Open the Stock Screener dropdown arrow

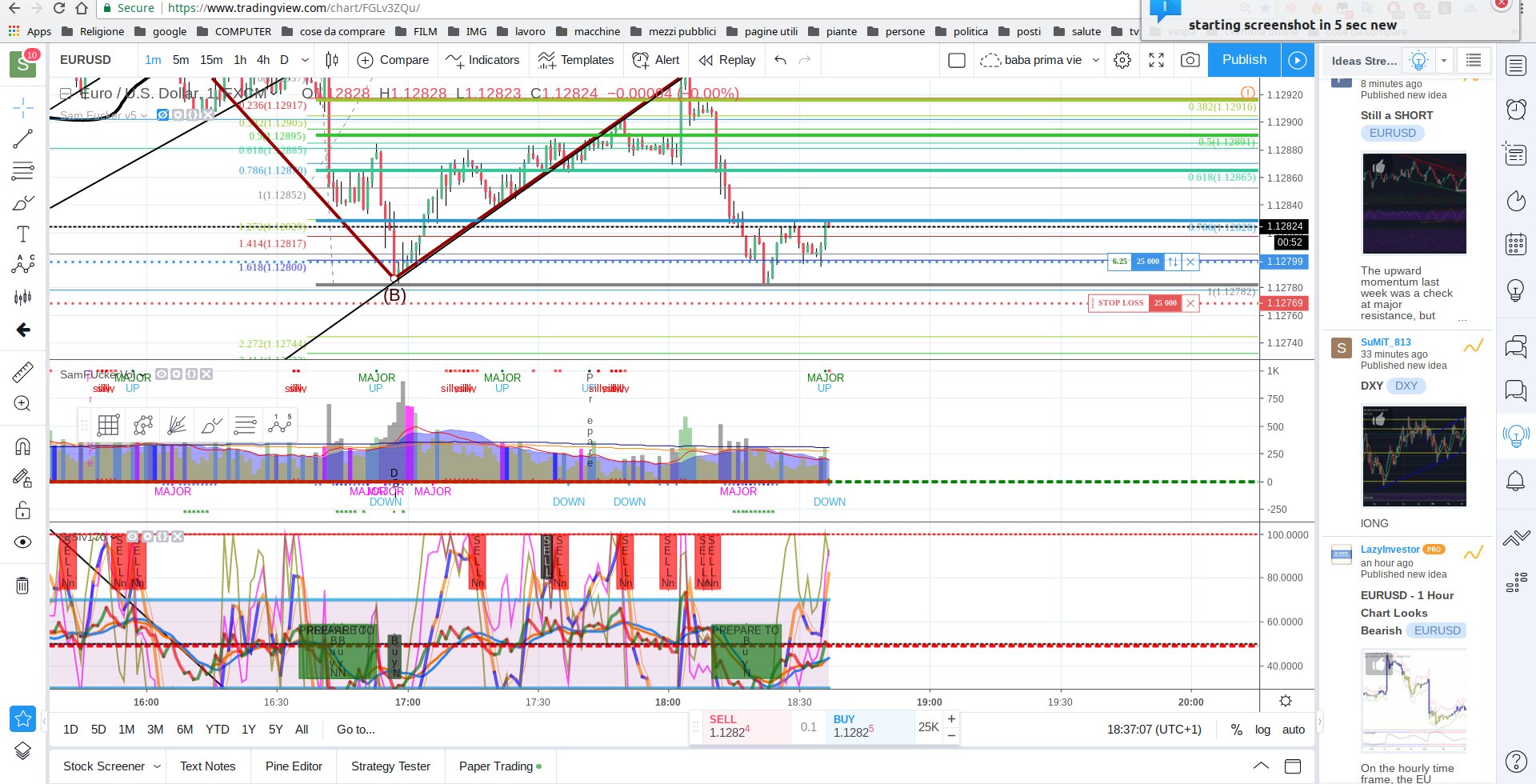[x=157, y=766]
